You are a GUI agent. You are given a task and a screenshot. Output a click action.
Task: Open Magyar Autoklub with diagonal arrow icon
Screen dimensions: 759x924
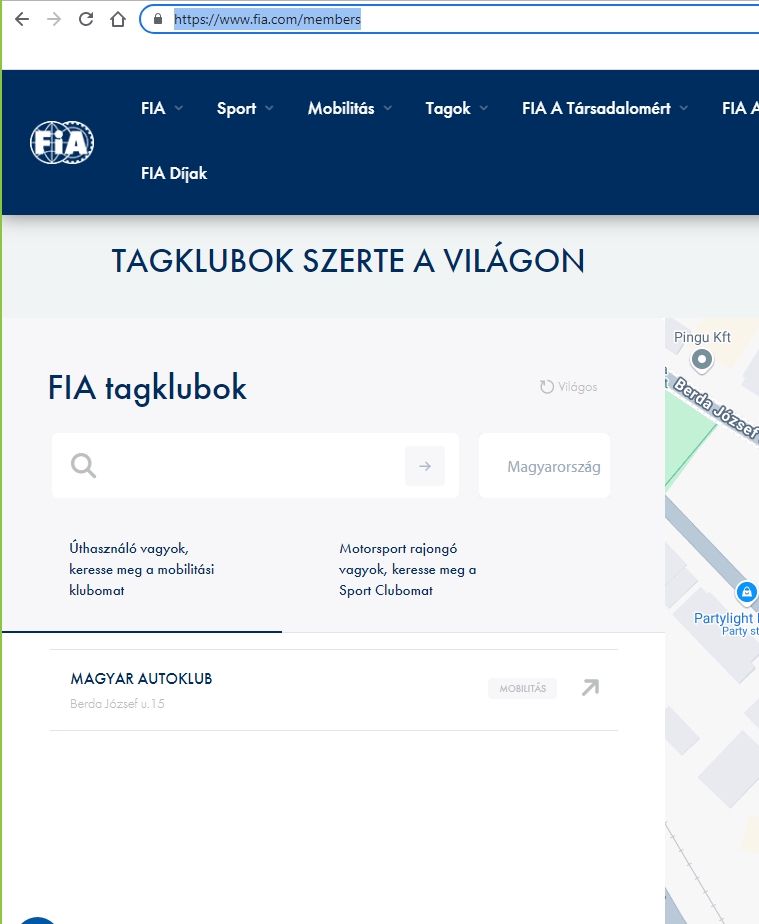point(590,688)
